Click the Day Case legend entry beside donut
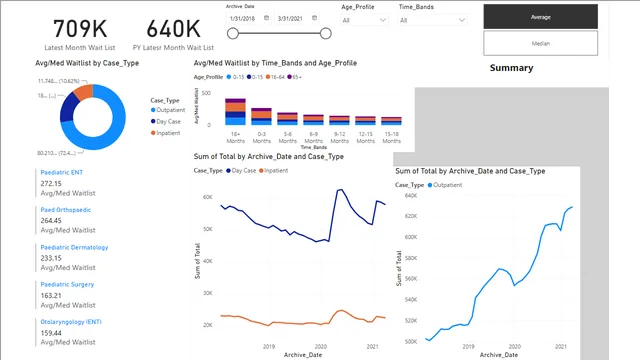 pos(166,122)
